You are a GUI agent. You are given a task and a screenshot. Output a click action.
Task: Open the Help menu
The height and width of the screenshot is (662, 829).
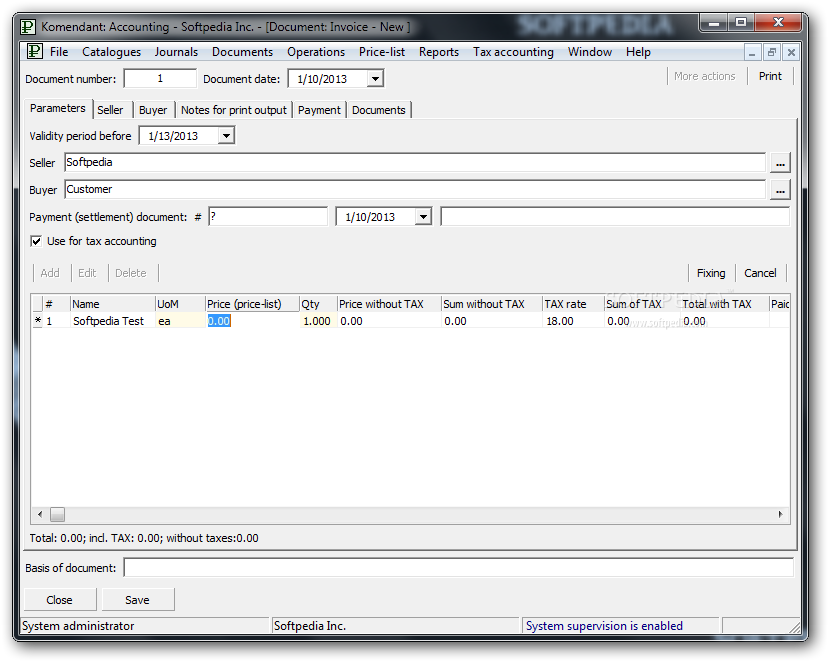pyautogui.click(x=638, y=52)
